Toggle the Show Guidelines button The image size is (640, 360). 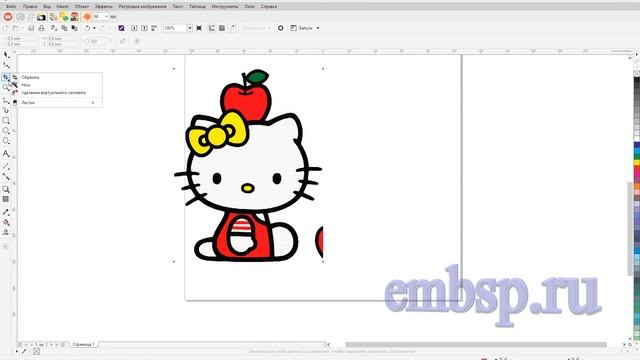[232, 28]
